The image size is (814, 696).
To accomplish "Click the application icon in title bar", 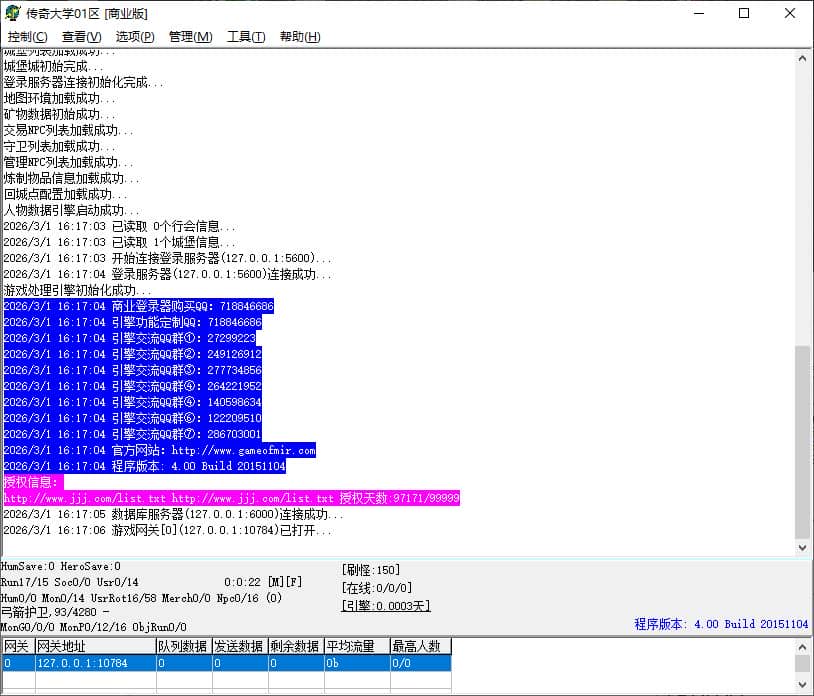I will click(x=12, y=13).
